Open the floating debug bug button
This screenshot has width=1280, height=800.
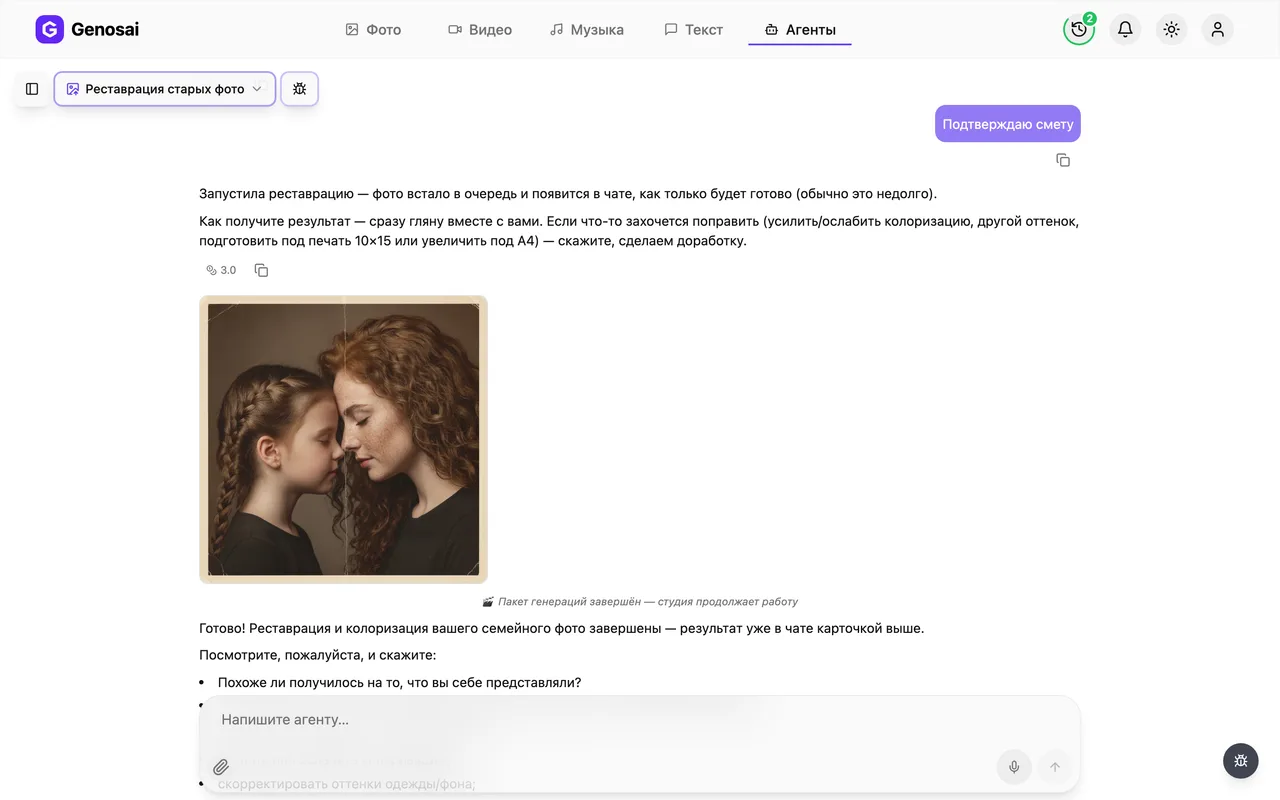click(x=1241, y=761)
